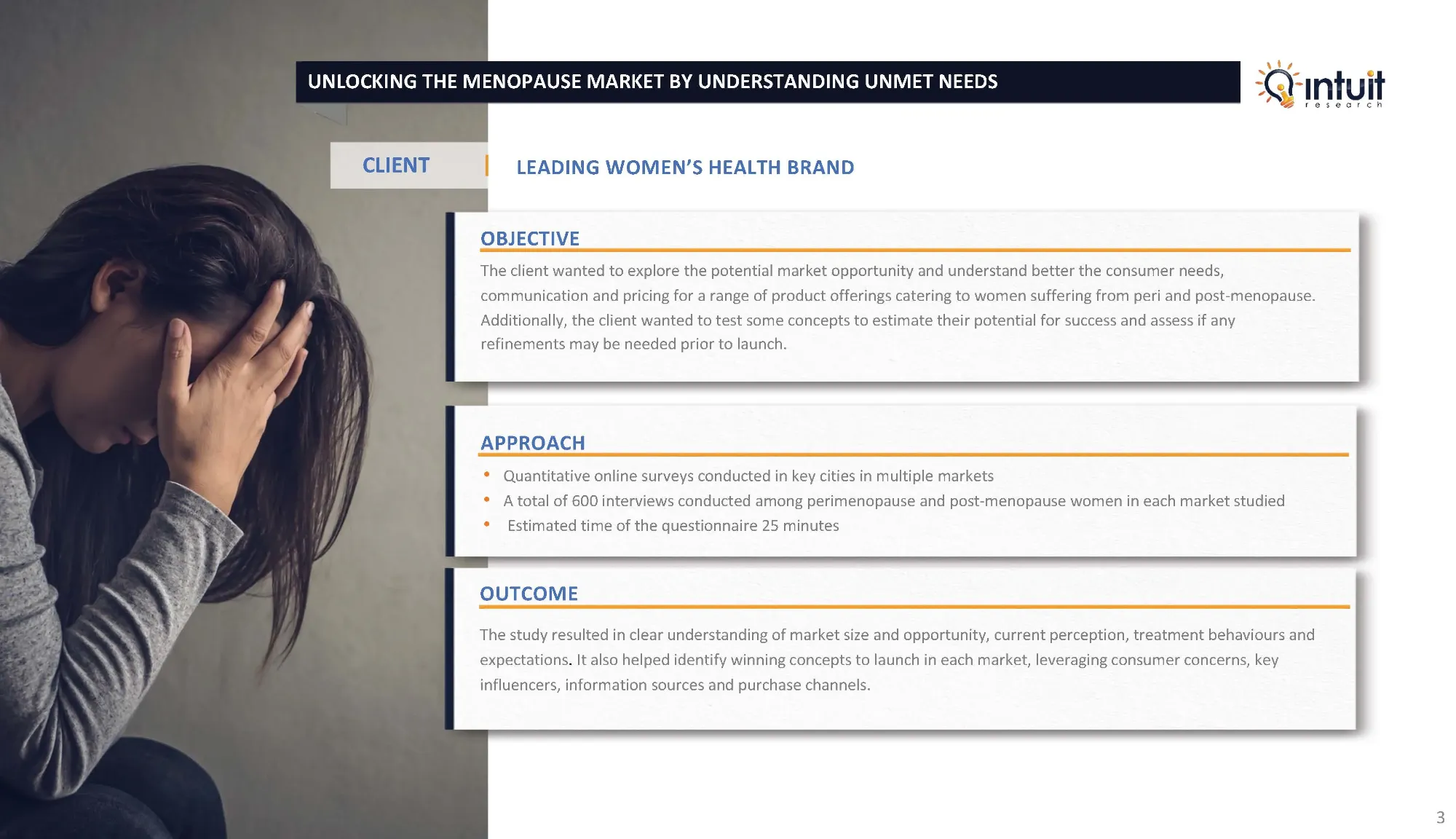
Task: Select the OUTCOME section heading
Action: (x=529, y=594)
